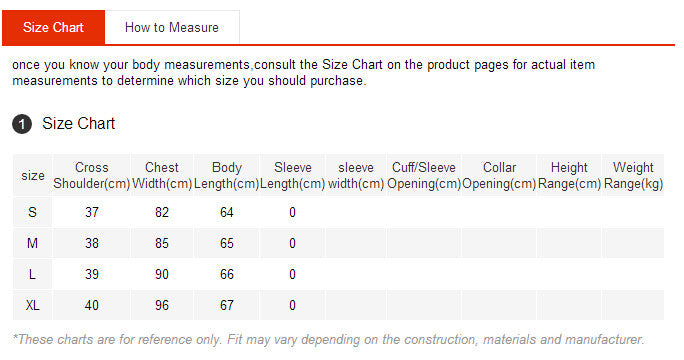Click the Size Chart section heading
The width and height of the screenshot is (684, 360).
(x=79, y=123)
